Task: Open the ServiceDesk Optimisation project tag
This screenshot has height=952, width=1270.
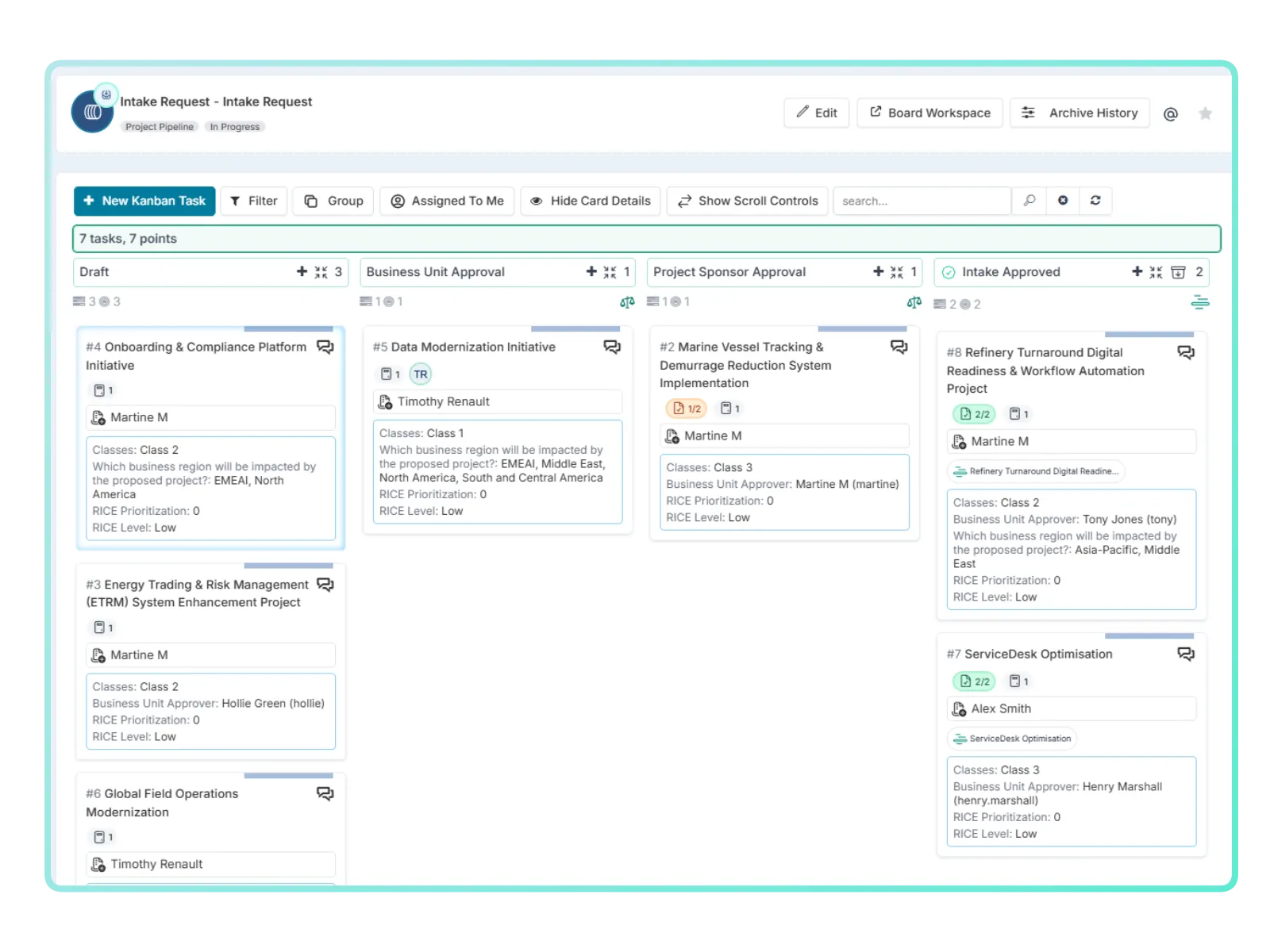Action: point(1012,739)
